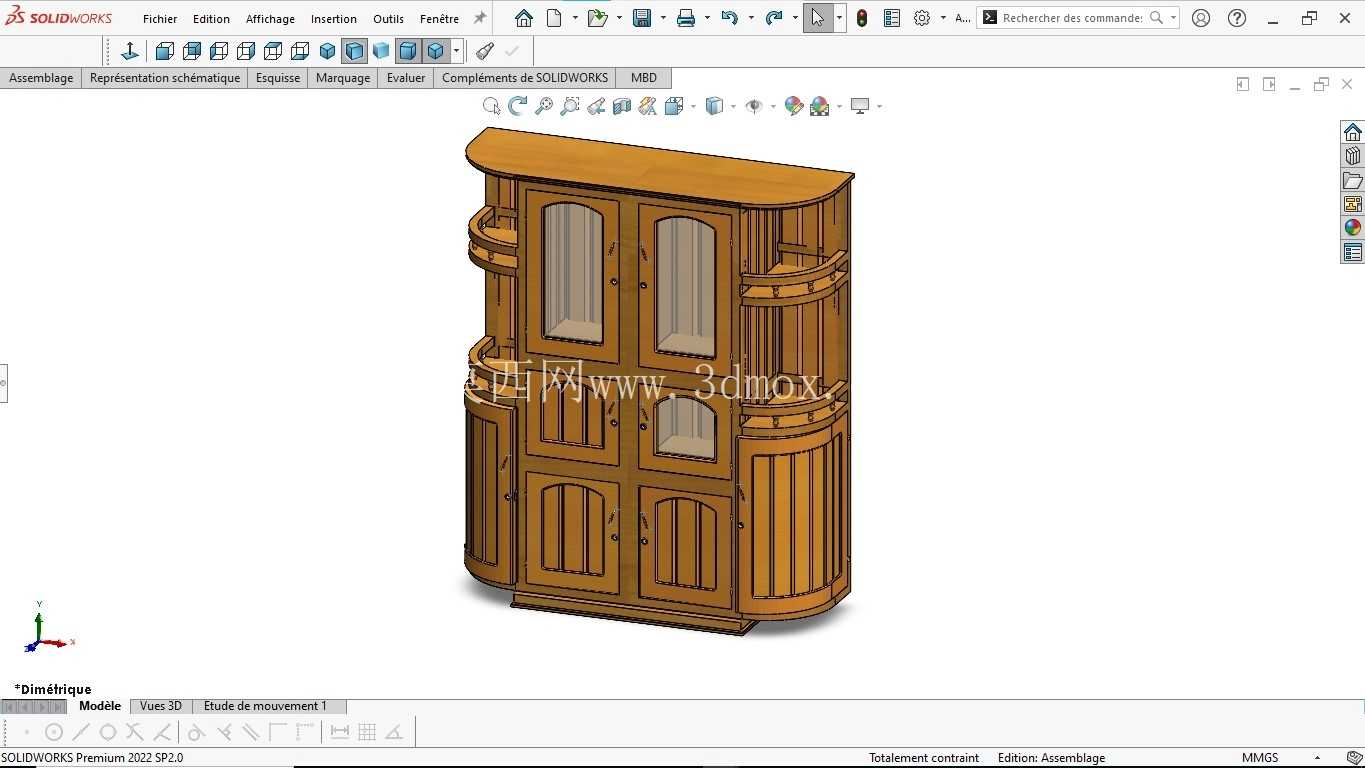Viewport: 1365px width, 768px height.
Task: Open the Insertion menu
Action: pyautogui.click(x=334, y=19)
